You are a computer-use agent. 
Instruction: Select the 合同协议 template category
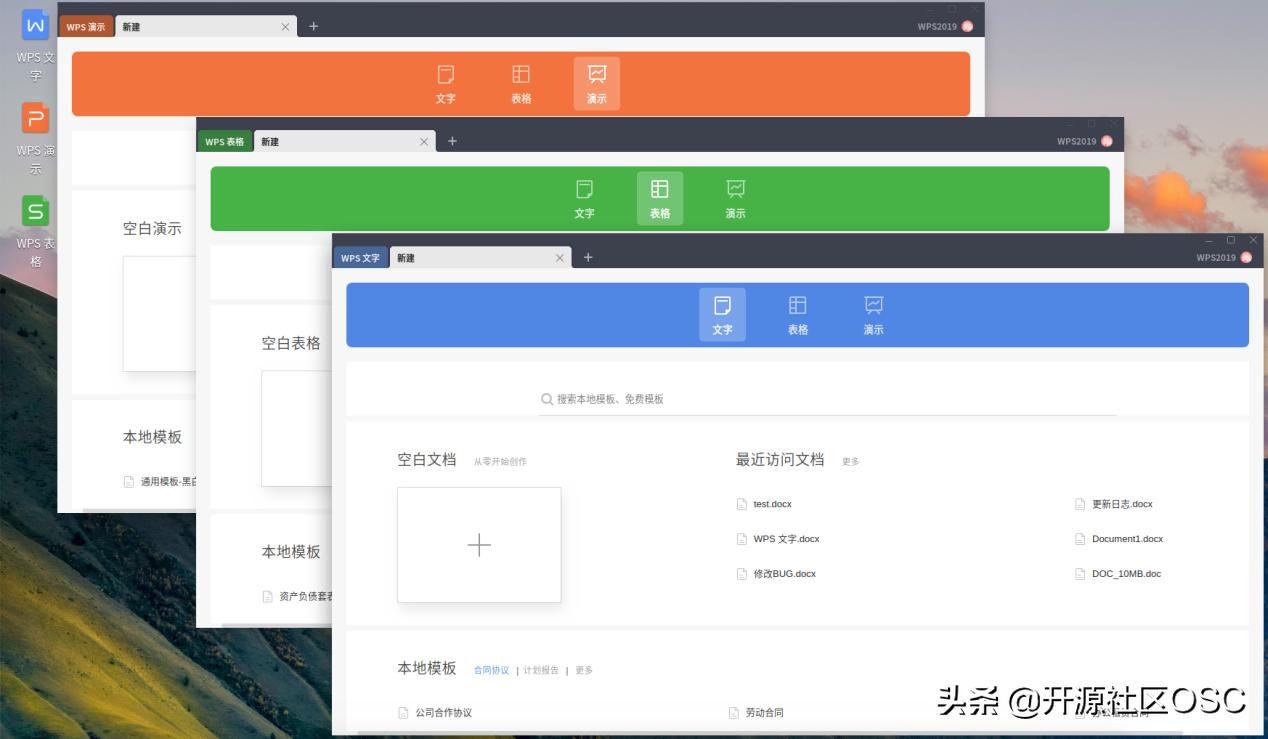point(491,670)
